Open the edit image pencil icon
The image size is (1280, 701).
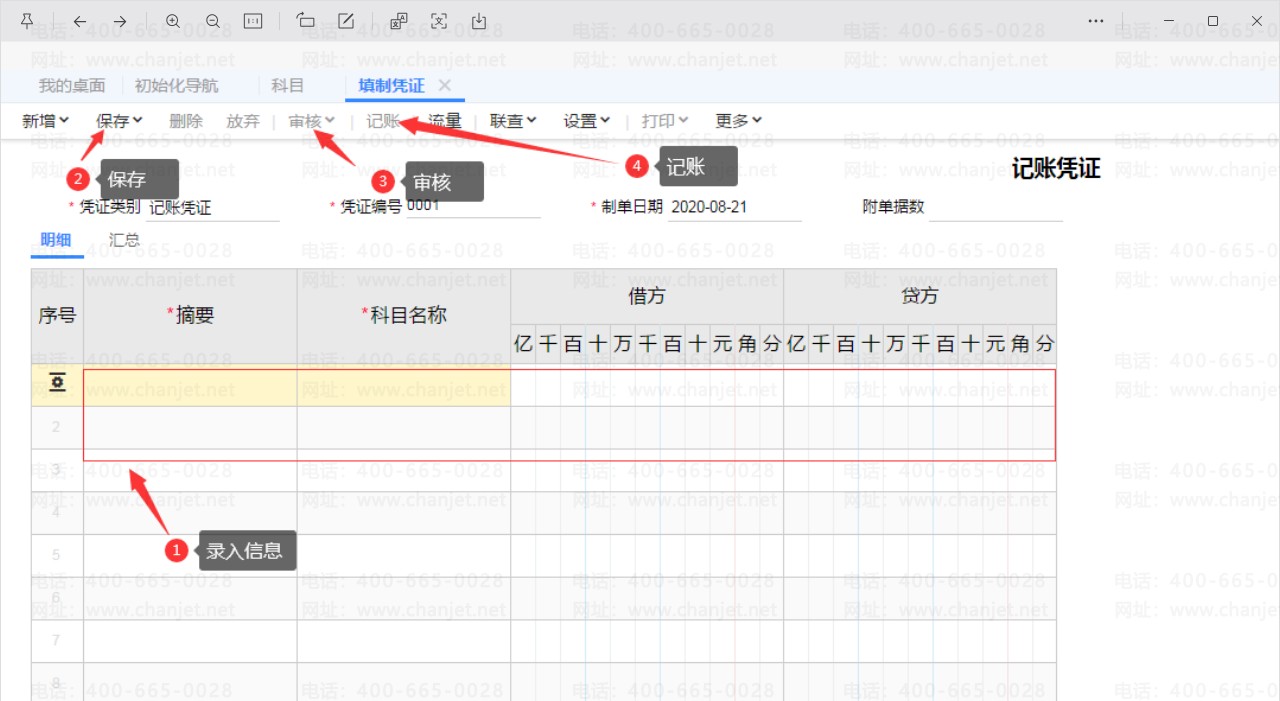pyautogui.click(x=346, y=21)
